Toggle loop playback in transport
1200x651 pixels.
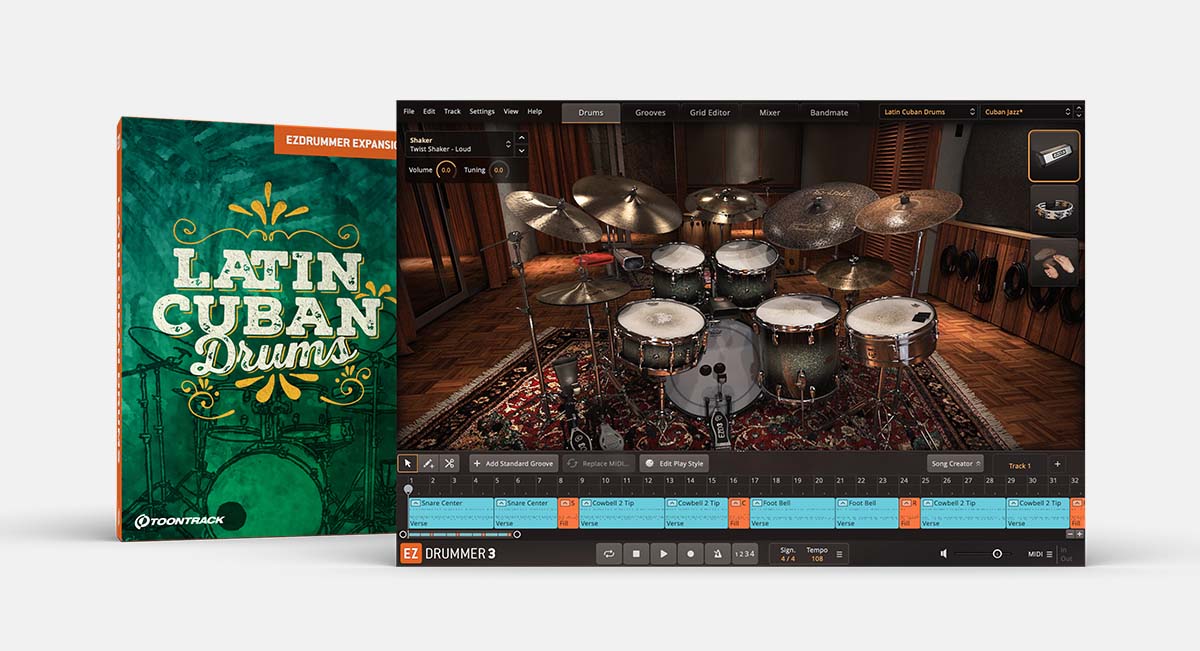(609, 553)
